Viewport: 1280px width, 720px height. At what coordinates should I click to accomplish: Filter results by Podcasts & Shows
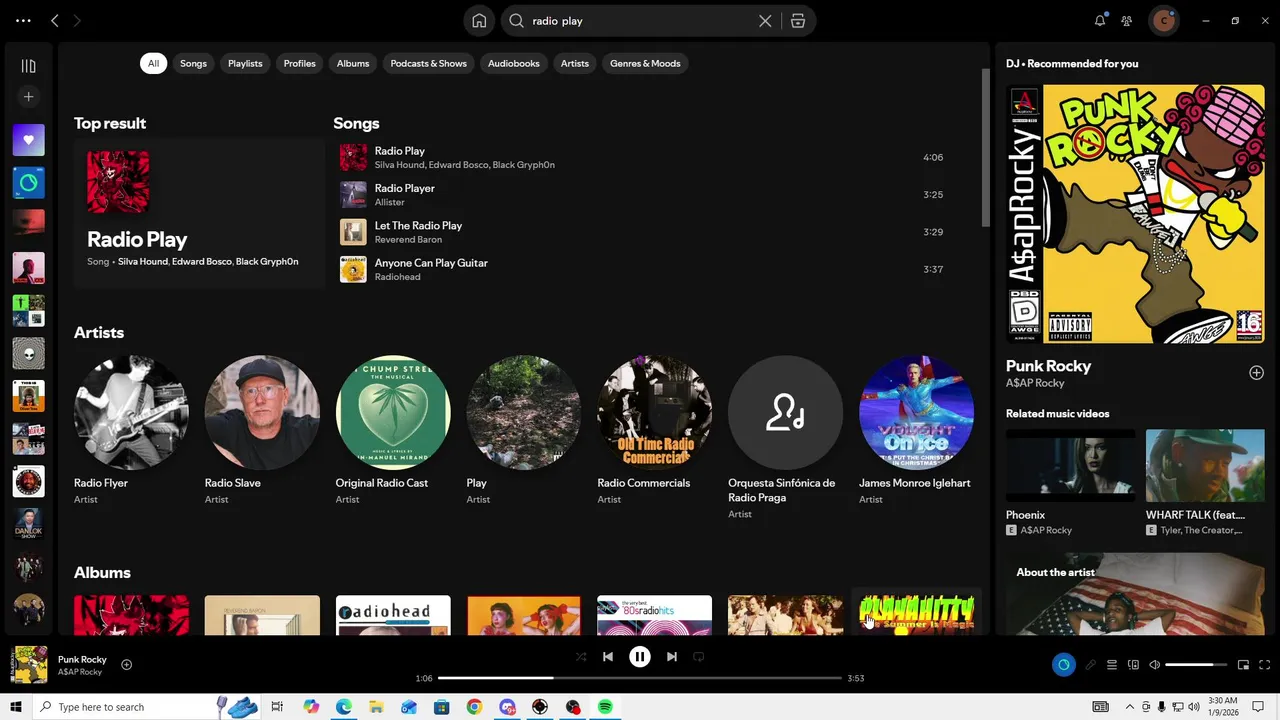point(428,63)
